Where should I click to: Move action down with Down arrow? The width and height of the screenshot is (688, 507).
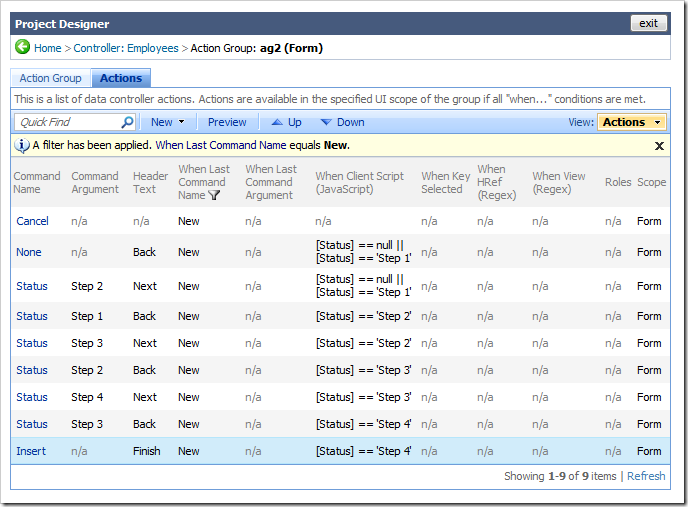[x=341, y=122]
